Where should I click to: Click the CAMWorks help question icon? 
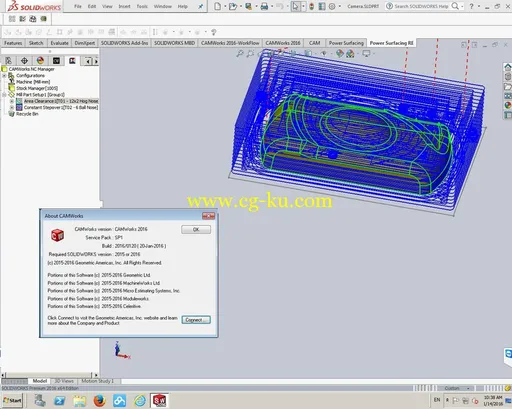pos(214,32)
